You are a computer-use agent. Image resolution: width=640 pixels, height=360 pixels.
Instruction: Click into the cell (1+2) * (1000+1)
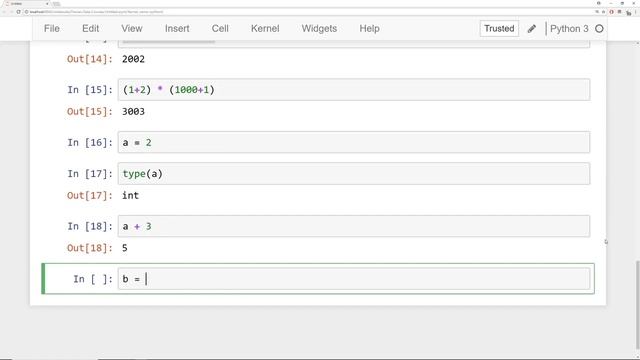354,89
